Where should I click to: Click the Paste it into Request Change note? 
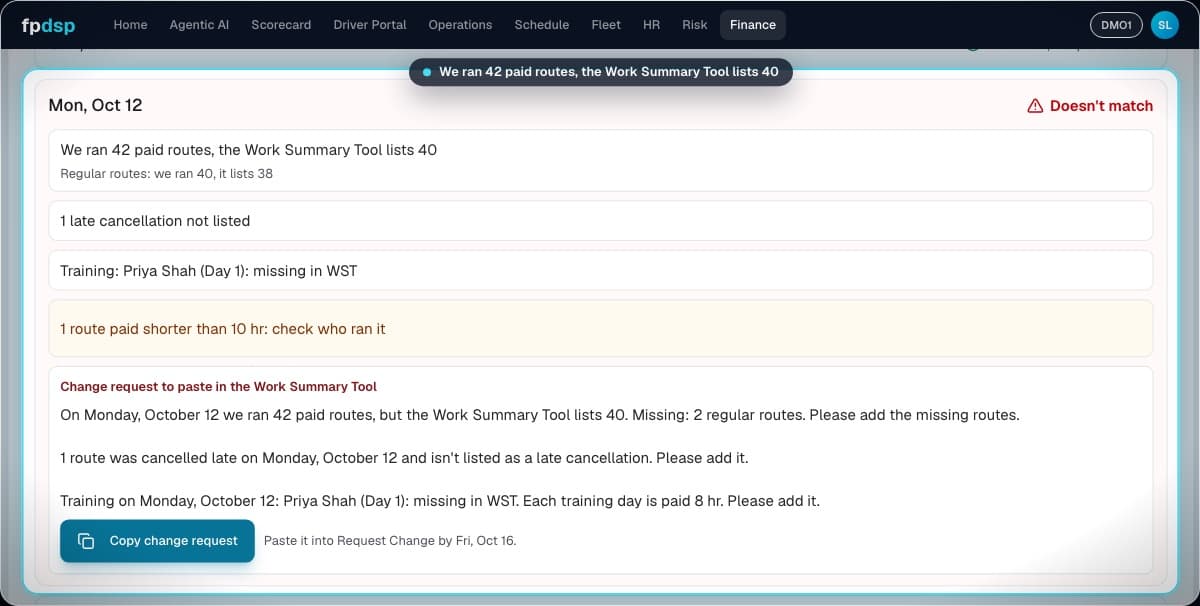[390, 541]
